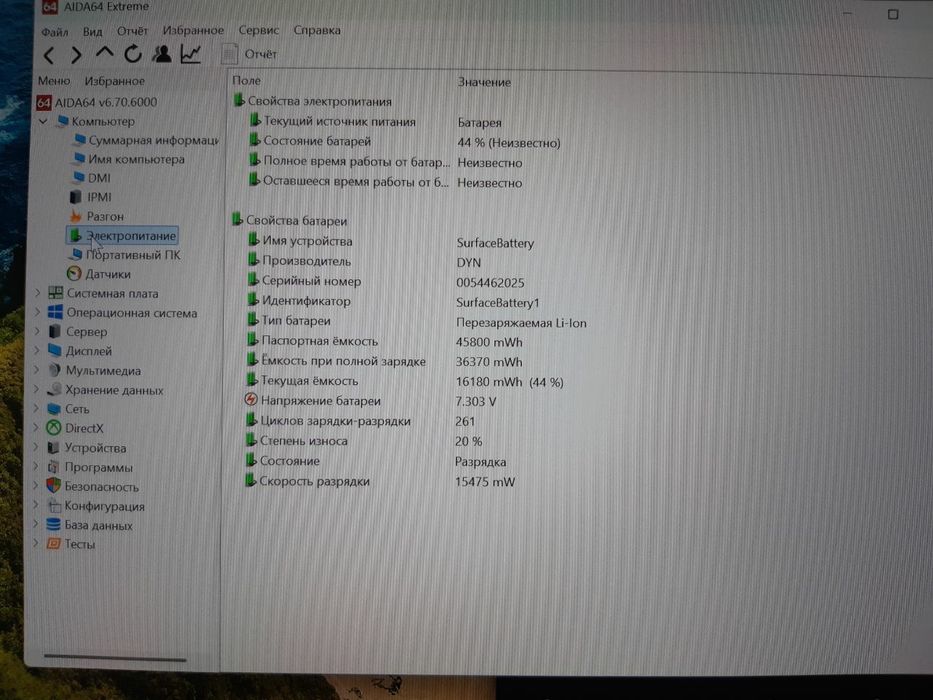Click the Поле column header
The width and height of the screenshot is (933, 700).
(246, 81)
